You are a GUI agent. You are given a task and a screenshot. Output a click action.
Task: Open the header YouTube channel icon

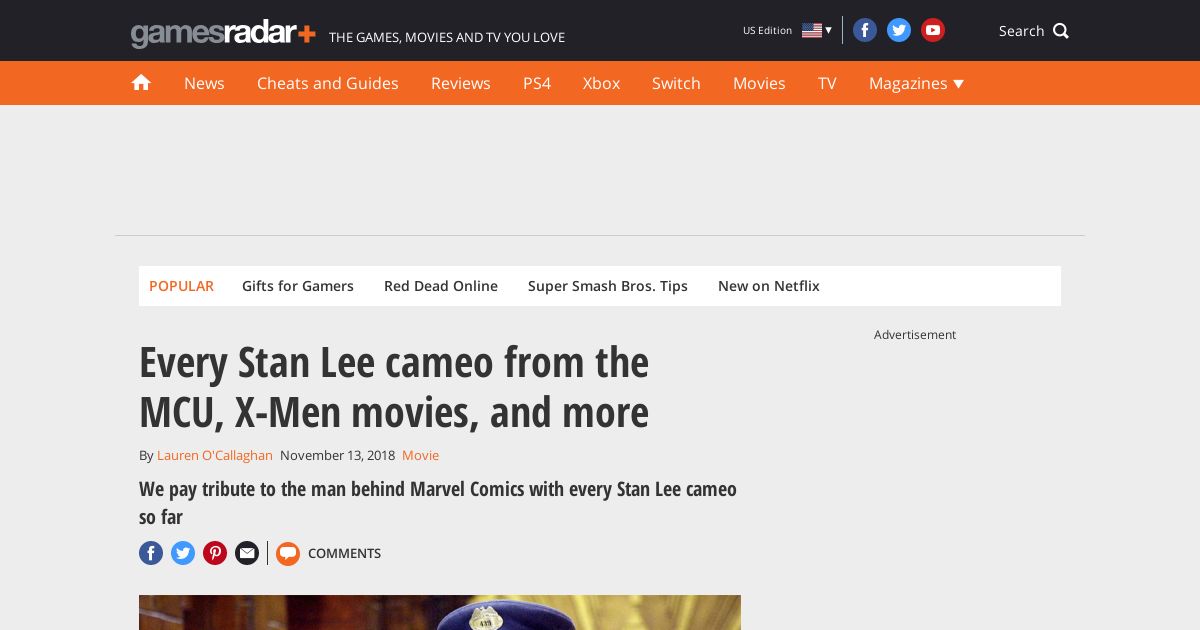(x=933, y=30)
